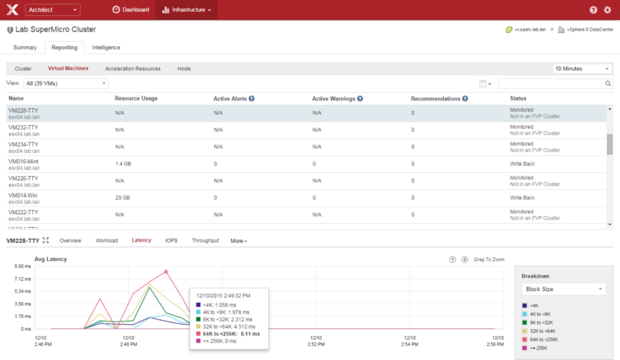Click the 20 GB resource usage cell

point(122,198)
